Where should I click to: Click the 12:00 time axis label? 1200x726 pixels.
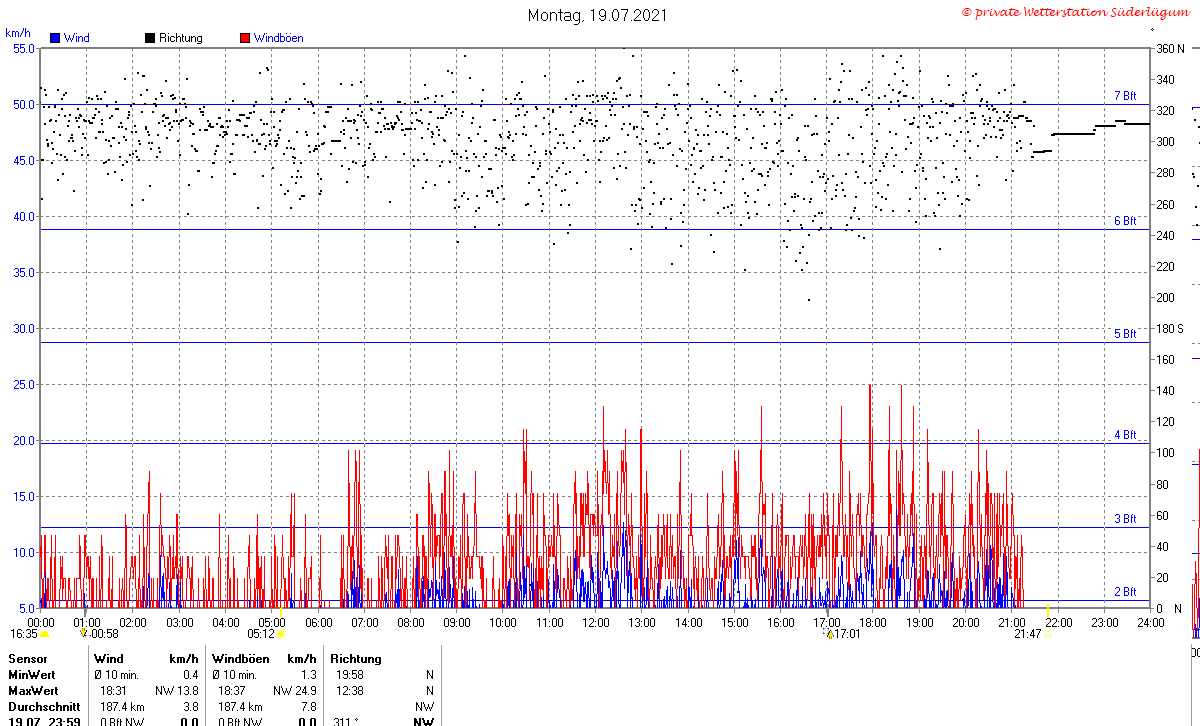click(596, 622)
